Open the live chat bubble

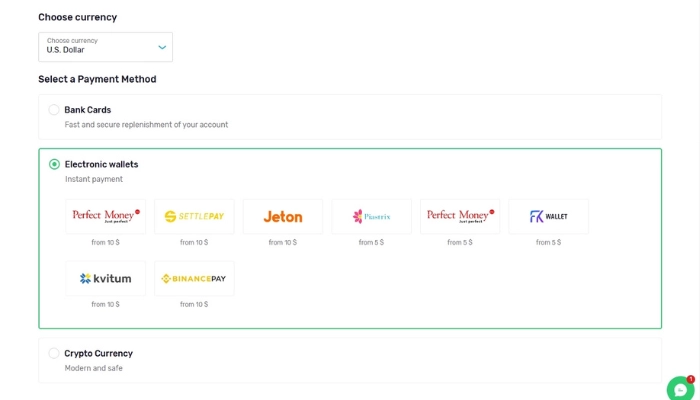pos(680,389)
